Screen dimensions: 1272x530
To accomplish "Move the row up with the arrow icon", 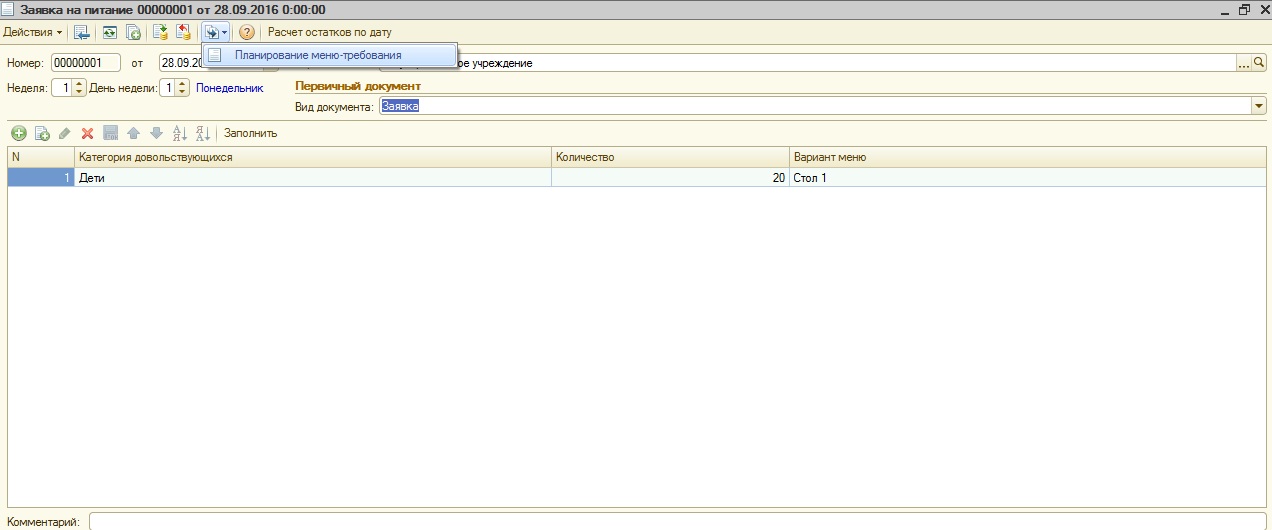I will point(133,133).
